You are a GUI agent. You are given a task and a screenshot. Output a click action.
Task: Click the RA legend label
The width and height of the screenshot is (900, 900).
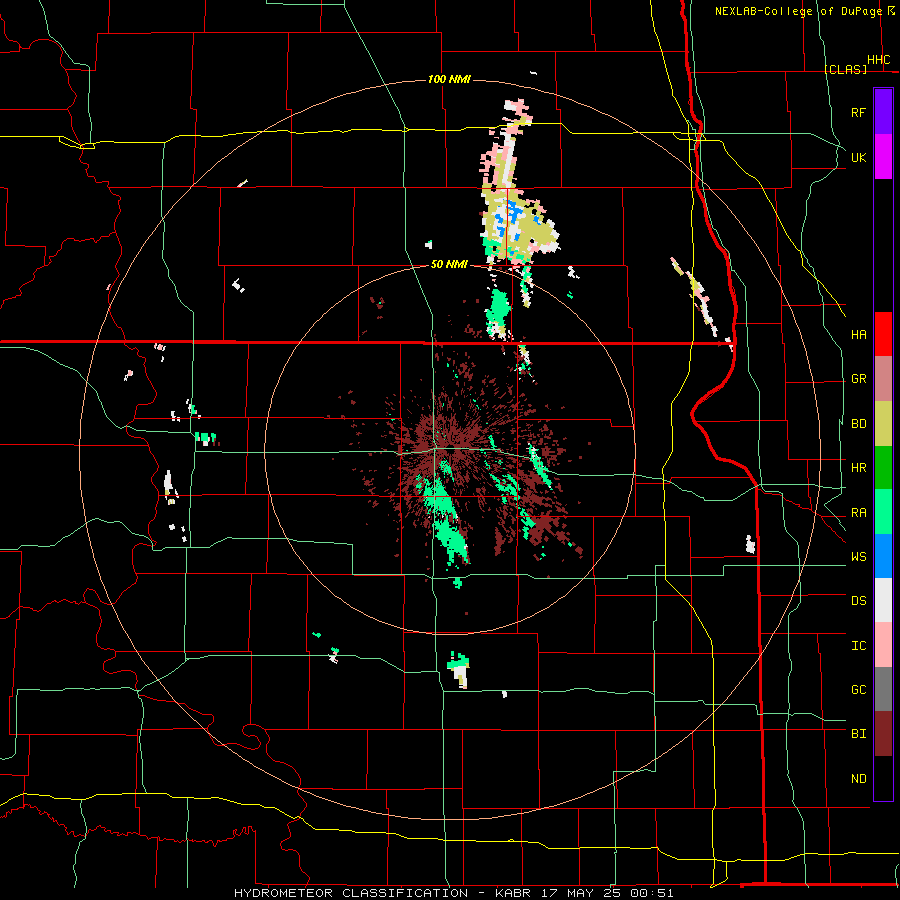pyautogui.click(x=858, y=513)
